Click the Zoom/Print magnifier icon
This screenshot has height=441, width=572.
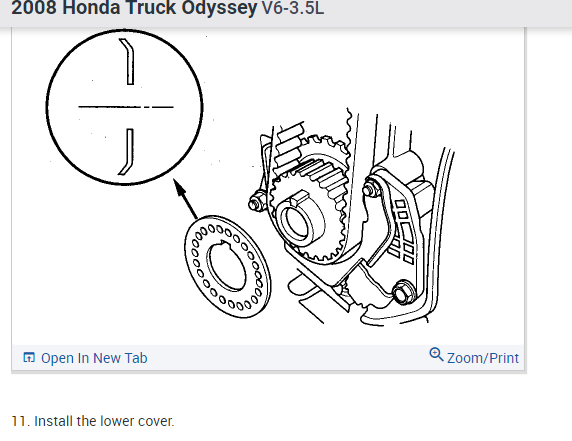click(x=436, y=354)
